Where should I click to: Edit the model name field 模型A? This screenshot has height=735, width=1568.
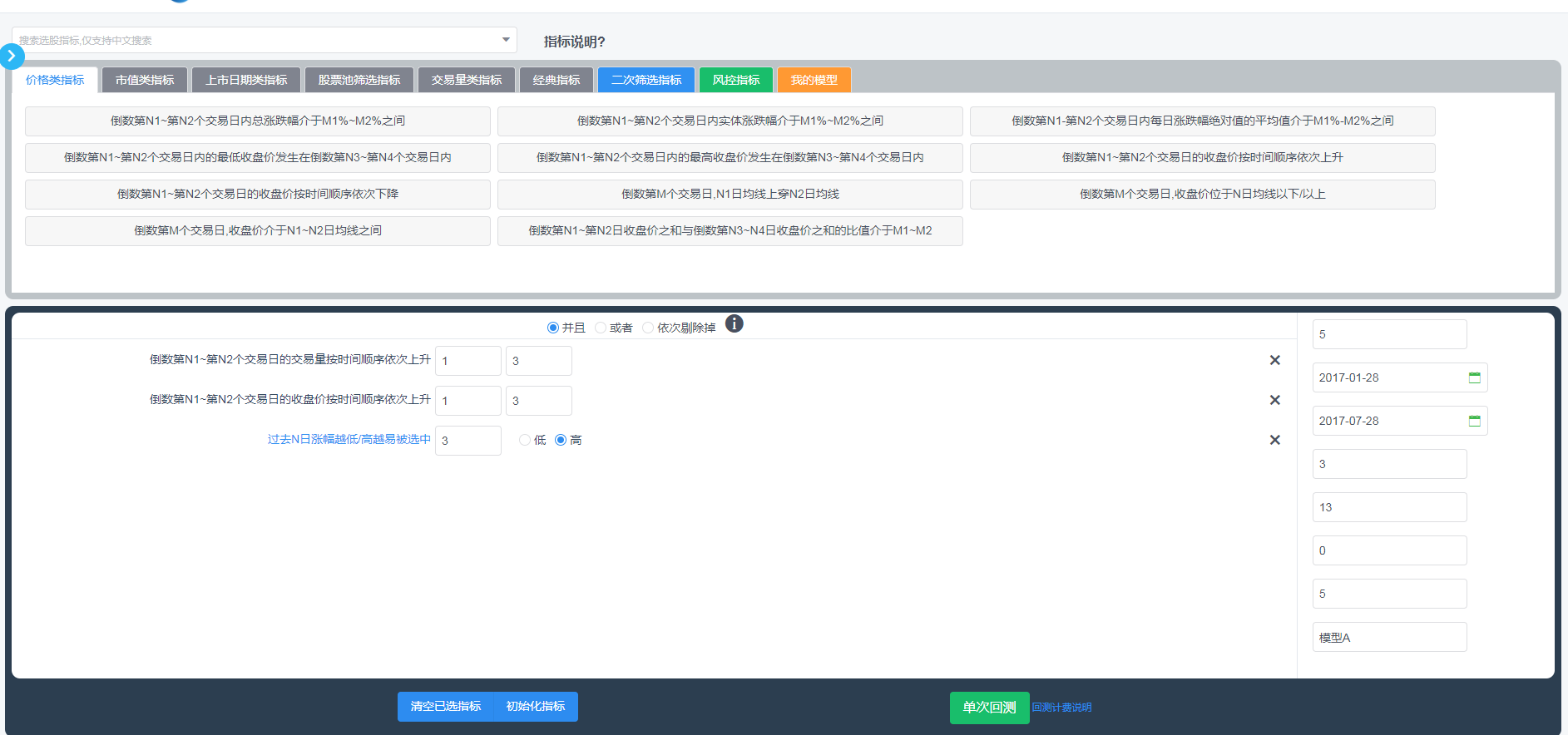coord(1390,637)
